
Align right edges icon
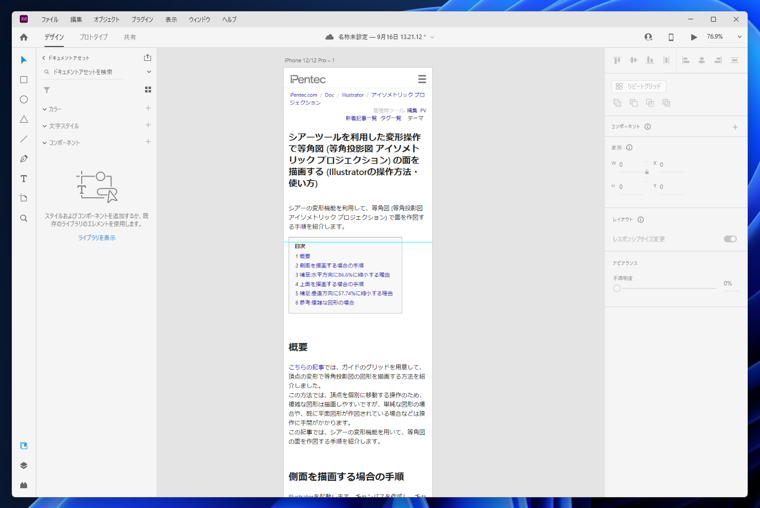click(718, 60)
